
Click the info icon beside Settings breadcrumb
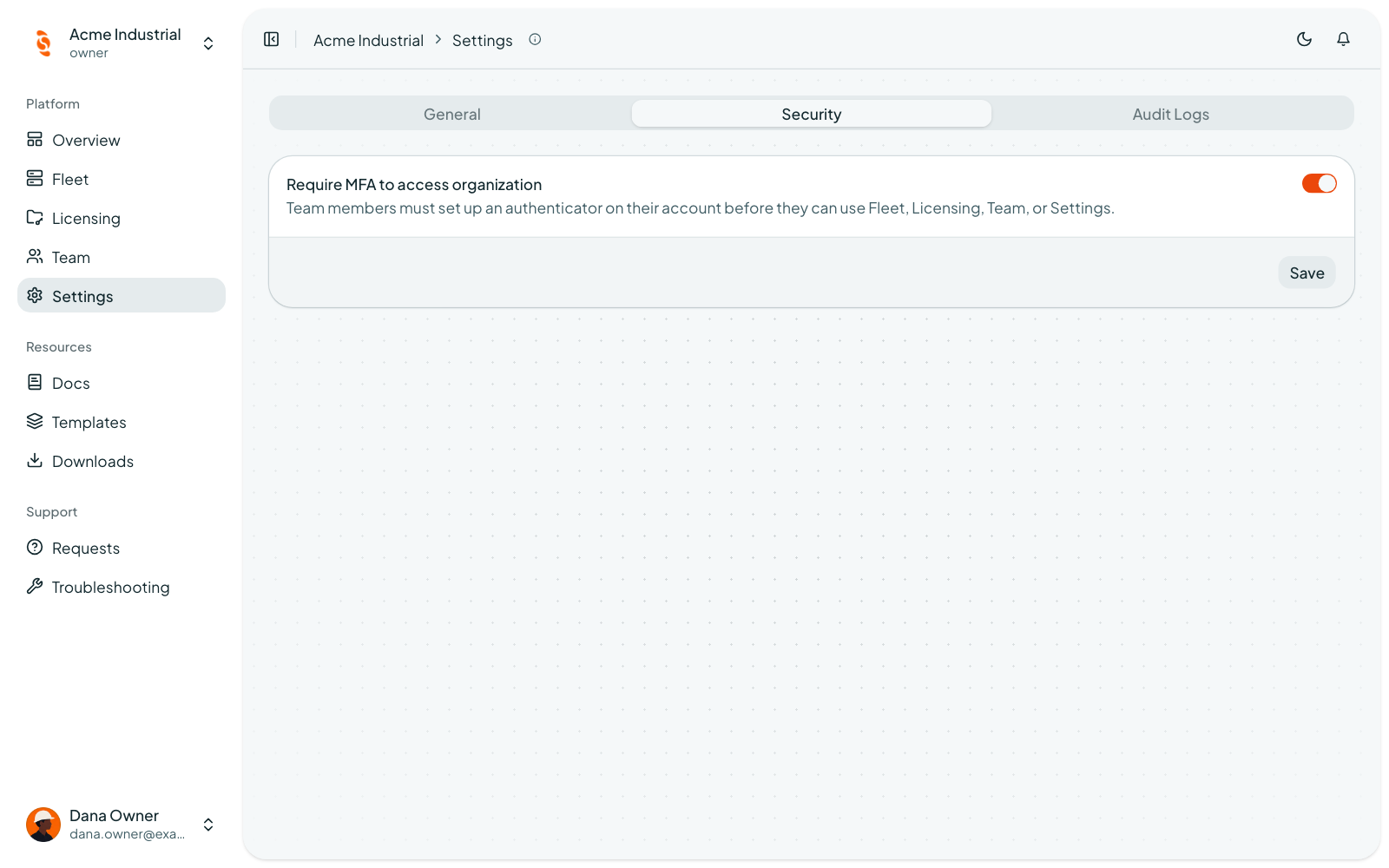535,39
